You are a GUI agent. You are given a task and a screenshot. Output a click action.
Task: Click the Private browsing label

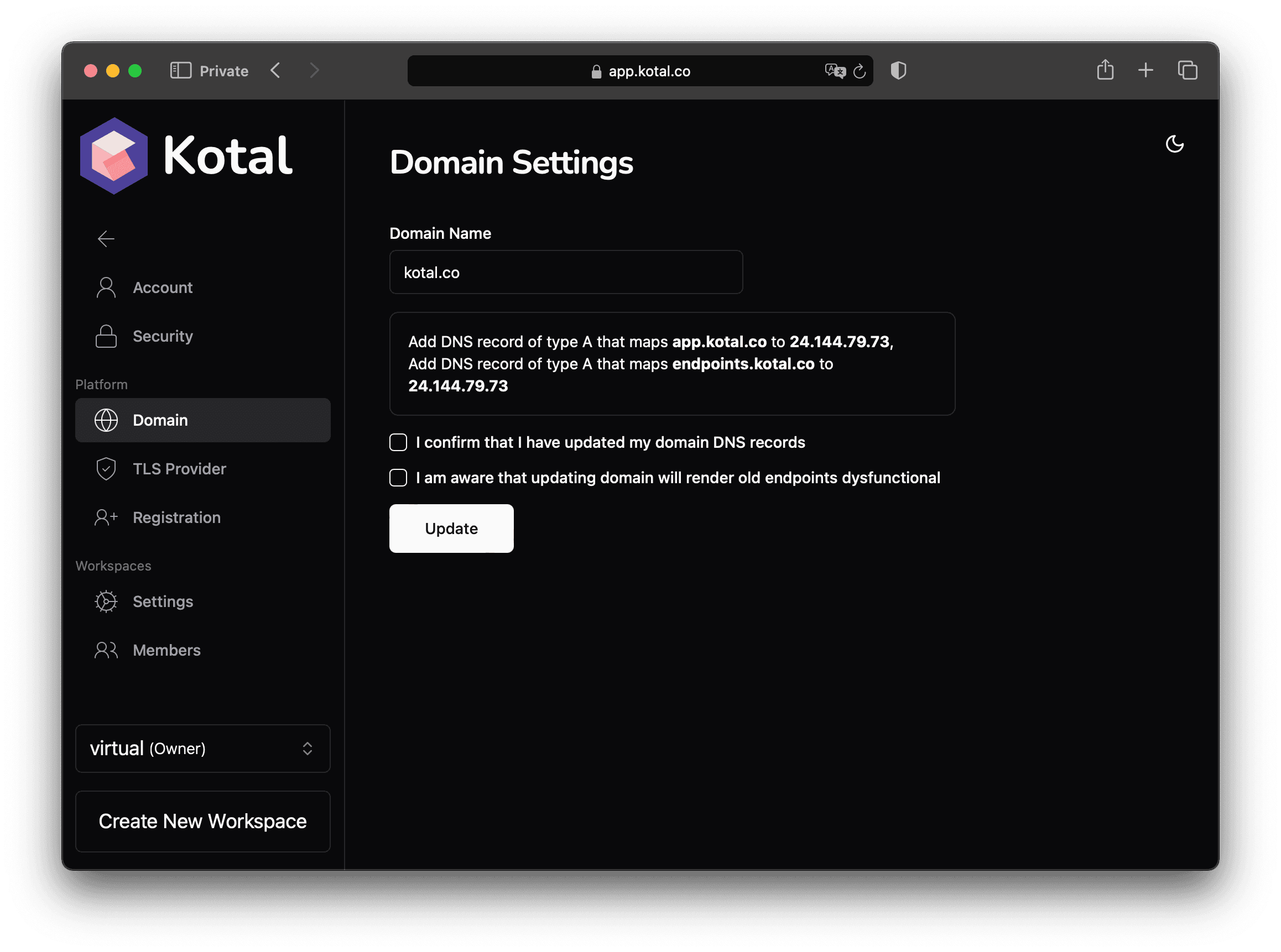point(224,71)
